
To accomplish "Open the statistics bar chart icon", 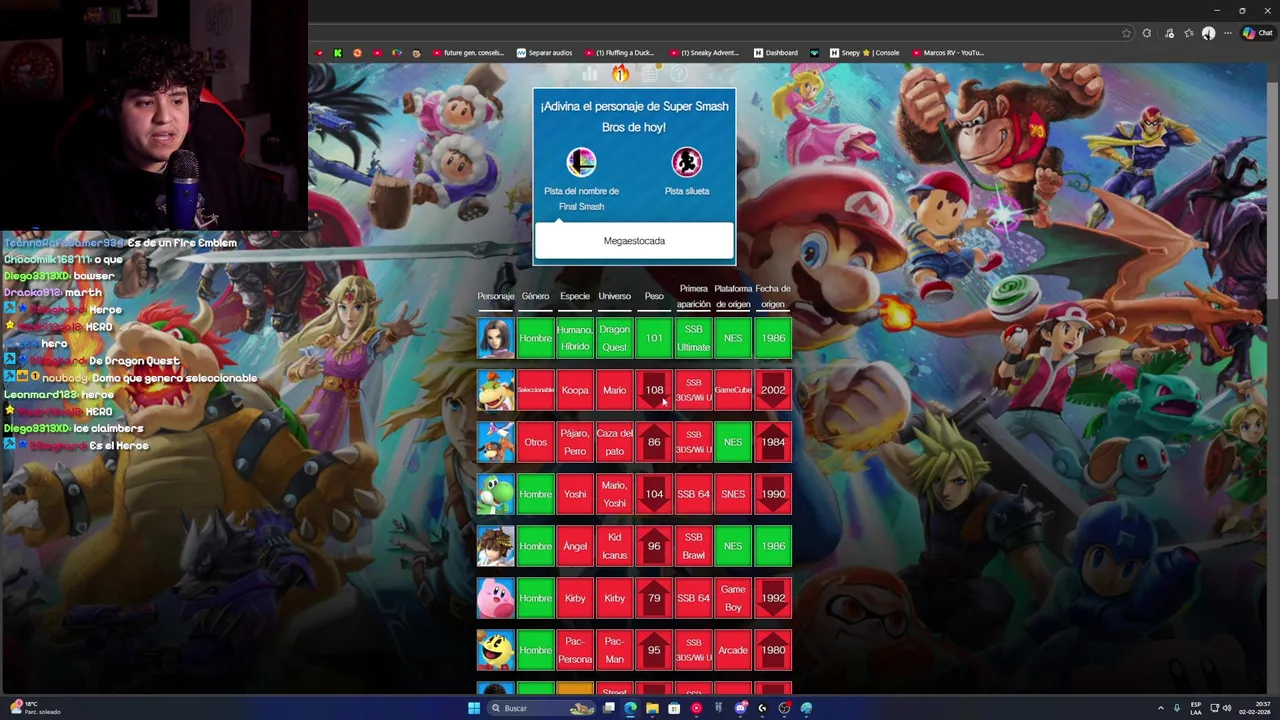I will pos(590,74).
